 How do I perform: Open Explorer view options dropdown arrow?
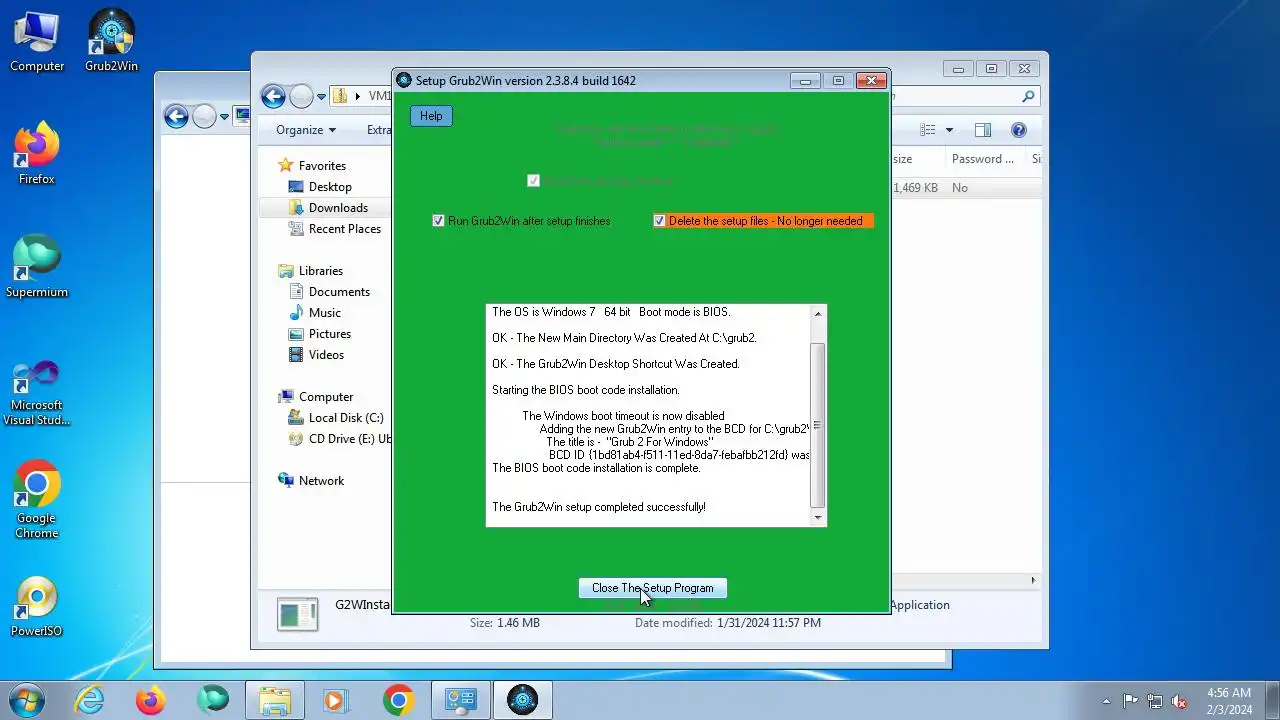point(949,130)
